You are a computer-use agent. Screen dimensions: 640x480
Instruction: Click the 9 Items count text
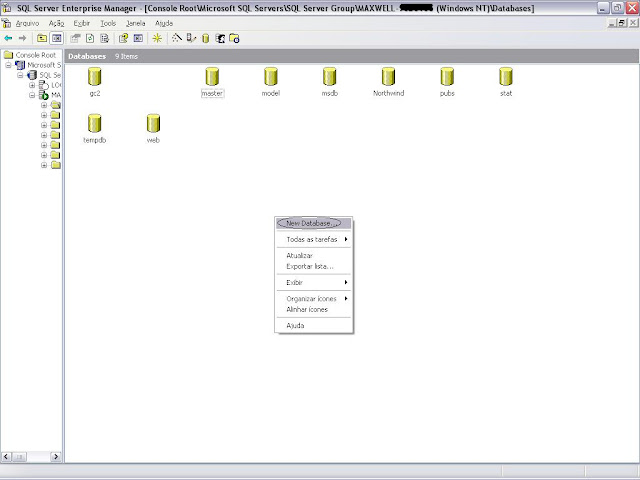[x=126, y=56]
